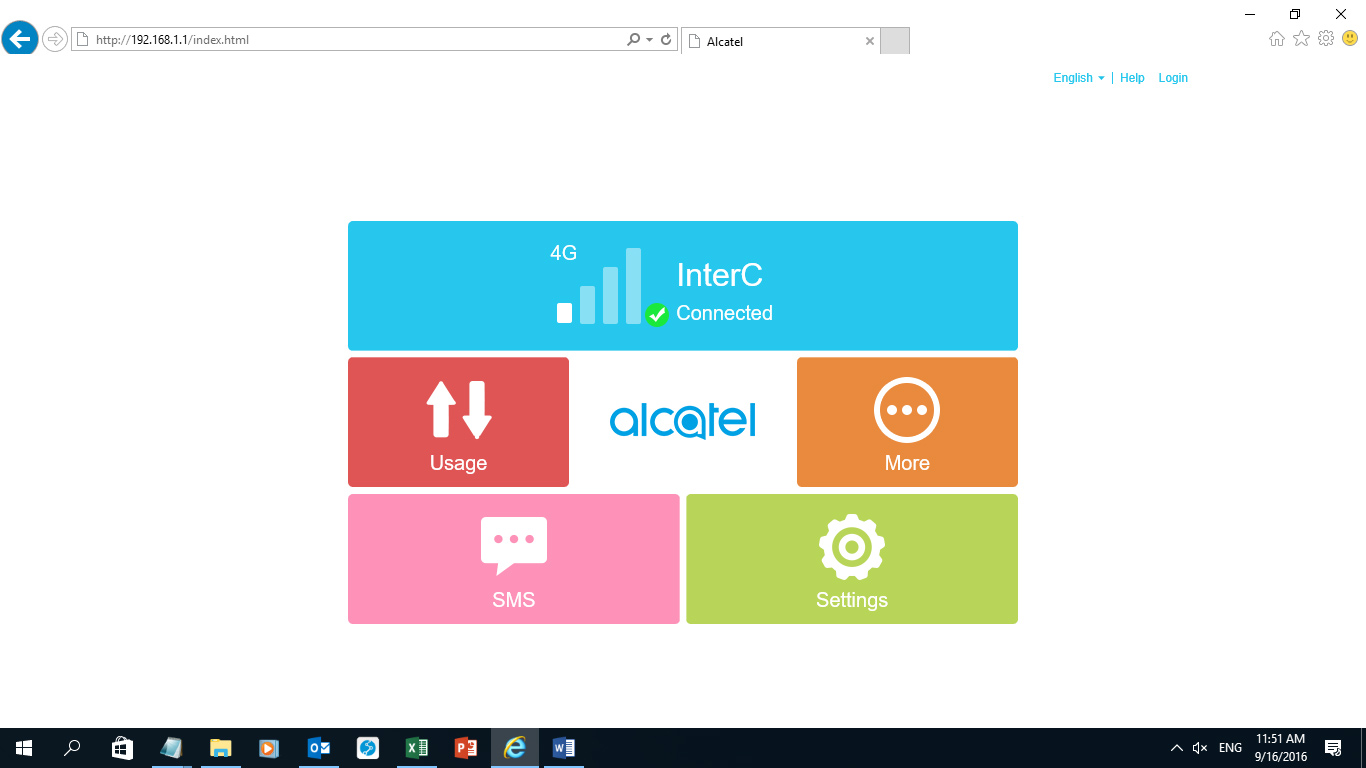Open the More tile
1366x768 pixels.
coord(907,422)
